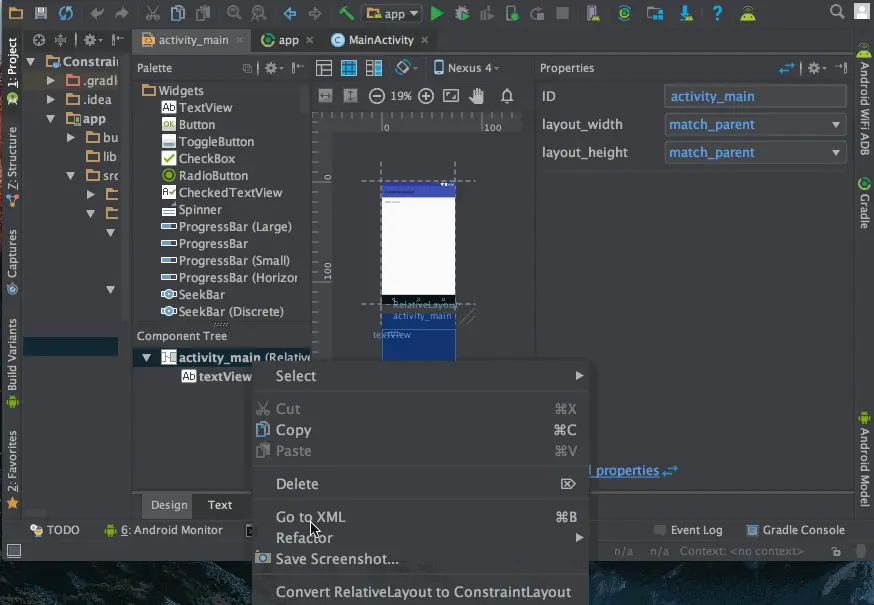Zoom in the design preview
Image resolution: width=874 pixels, height=605 pixels.
coord(426,96)
